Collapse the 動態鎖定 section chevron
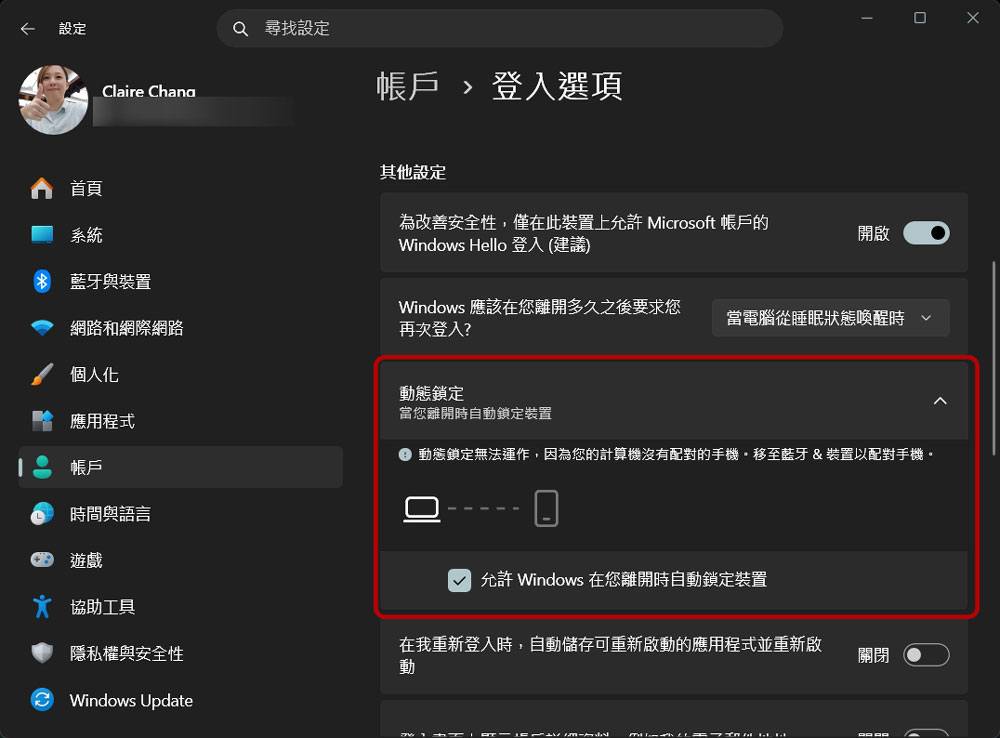The height and width of the screenshot is (738, 1000). 940,401
